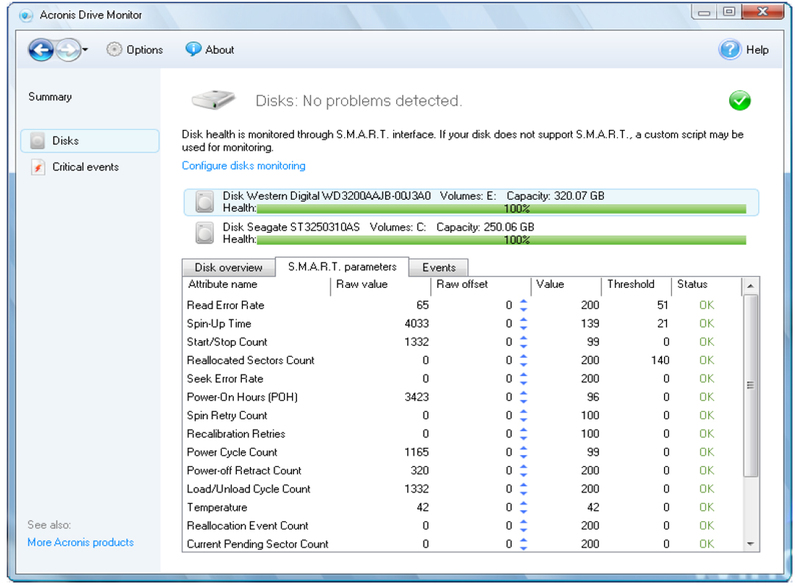800x586 pixels.
Task: Adjust Temperature raw offset spinner
Action: tap(523, 507)
